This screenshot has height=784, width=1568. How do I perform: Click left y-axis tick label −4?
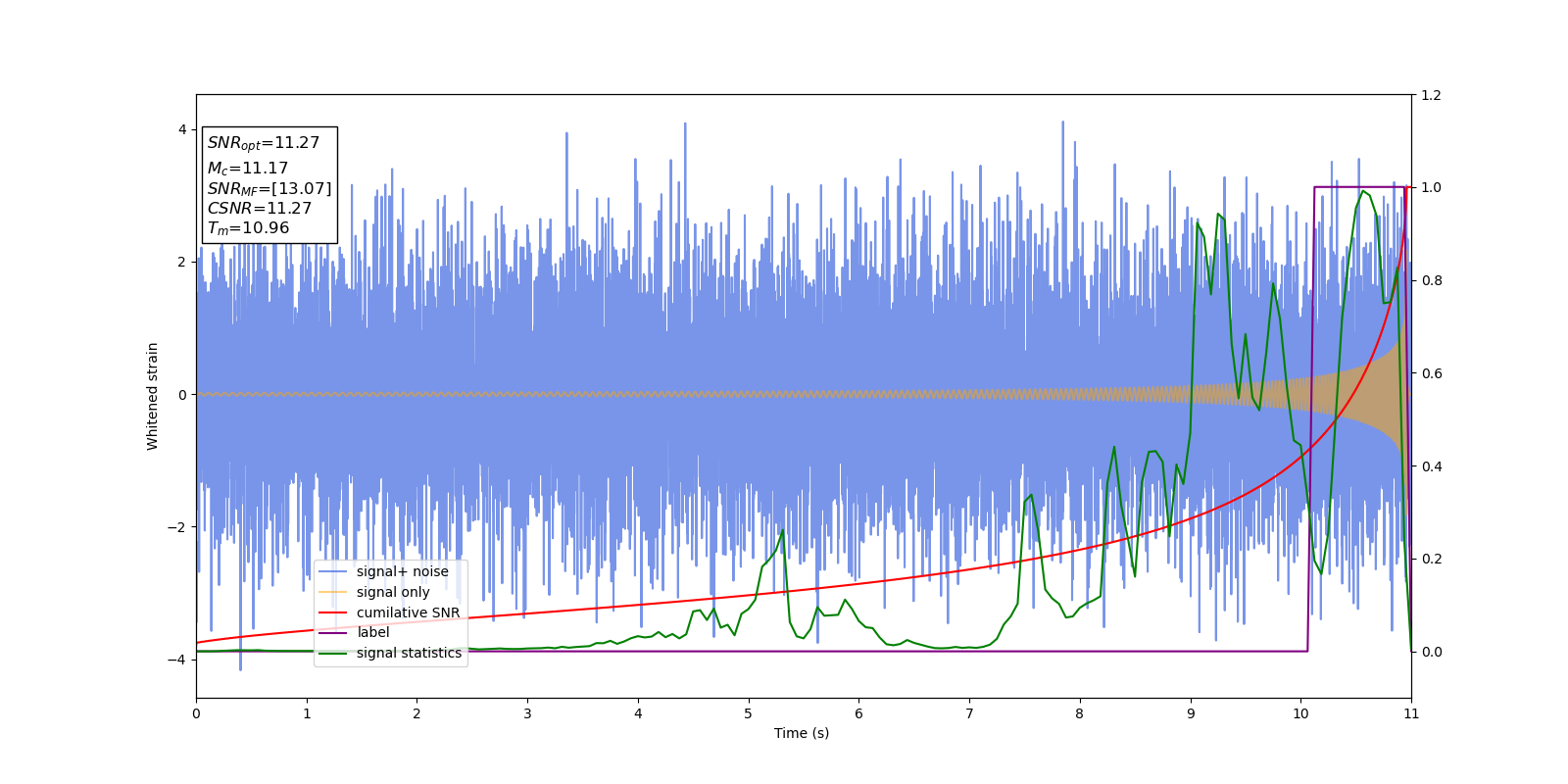(x=175, y=660)
